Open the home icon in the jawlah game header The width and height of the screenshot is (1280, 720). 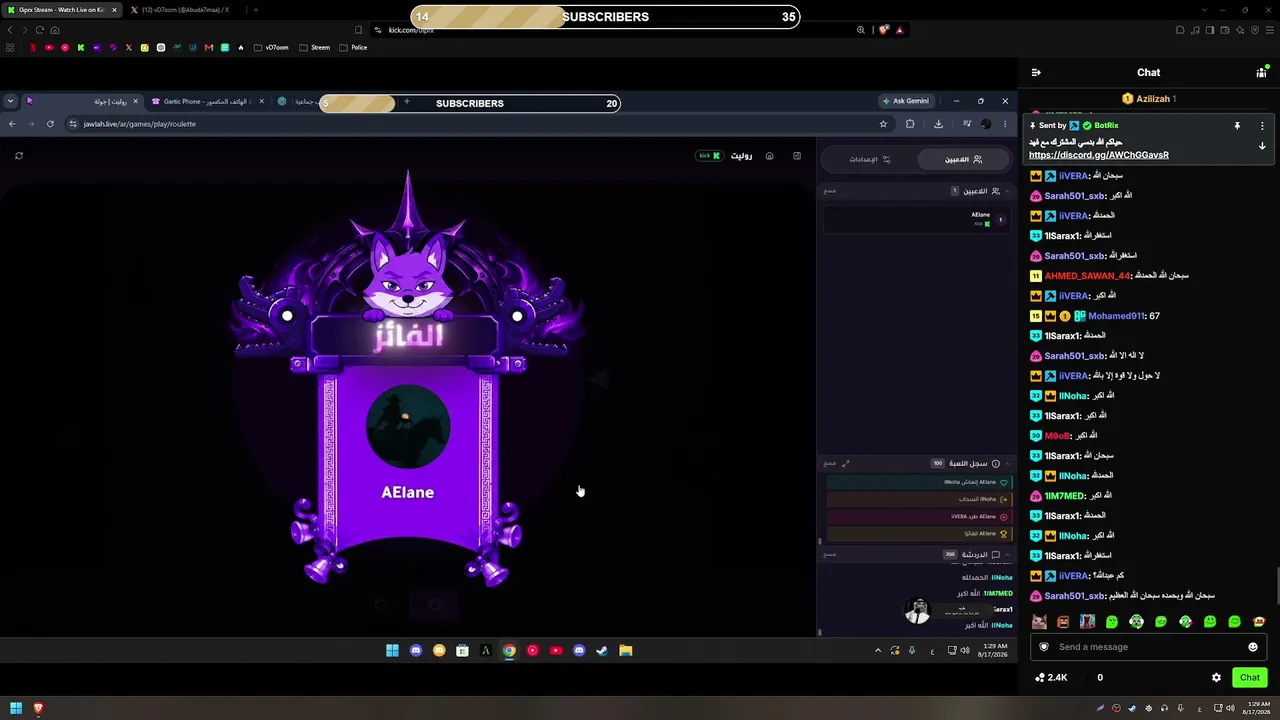click(769, 156)
